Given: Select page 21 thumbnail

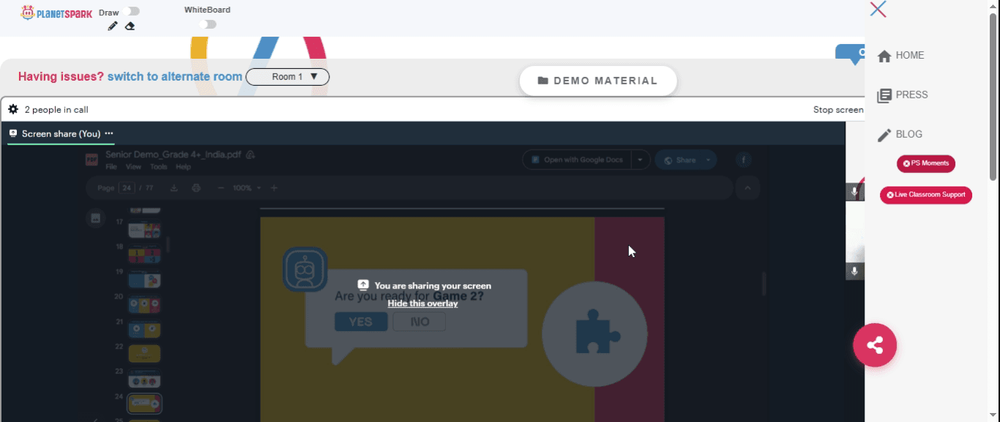Looking at the screenshot, I should click(144, 330).
